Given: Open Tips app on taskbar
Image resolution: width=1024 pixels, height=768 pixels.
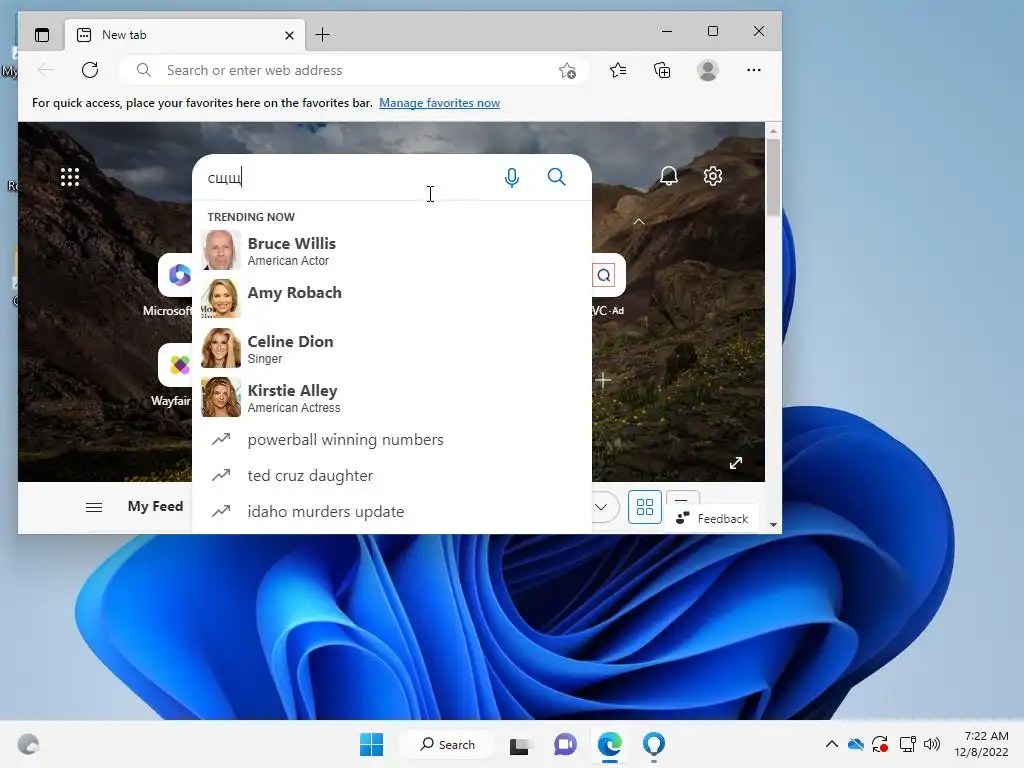Looking at the screenshot, I should tap(654, 744).
